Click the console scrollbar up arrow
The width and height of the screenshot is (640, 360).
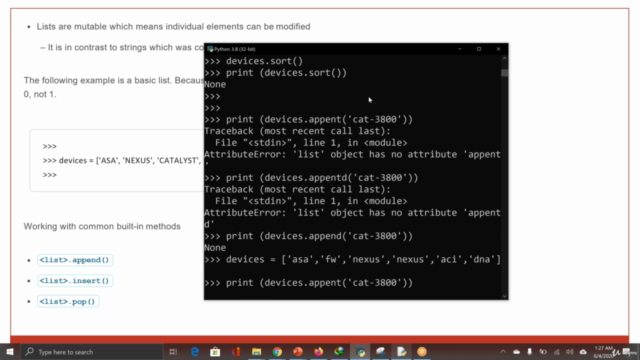point(504,59)
